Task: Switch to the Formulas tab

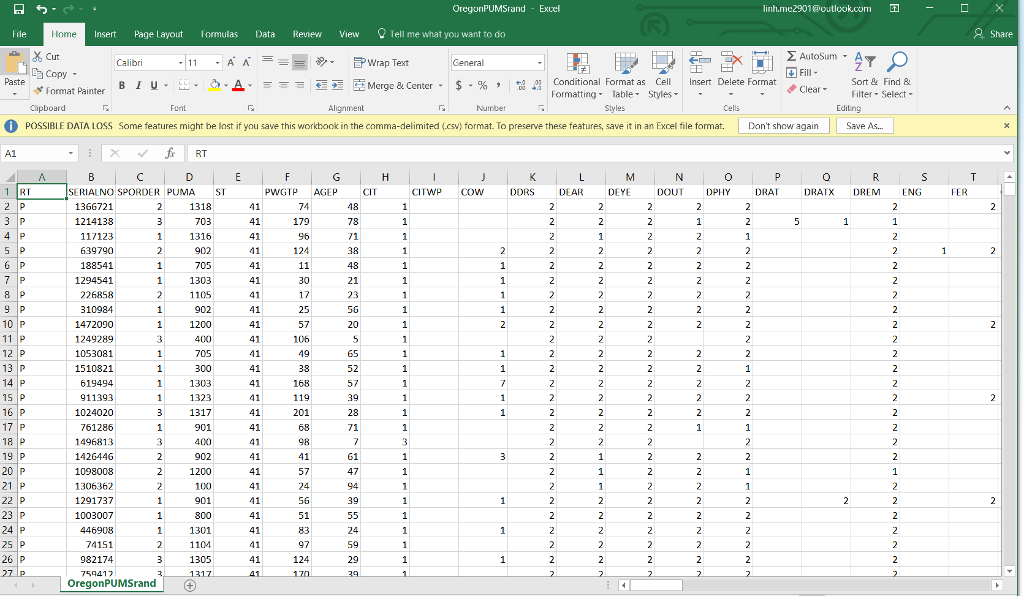Action: tap(219, 34)
